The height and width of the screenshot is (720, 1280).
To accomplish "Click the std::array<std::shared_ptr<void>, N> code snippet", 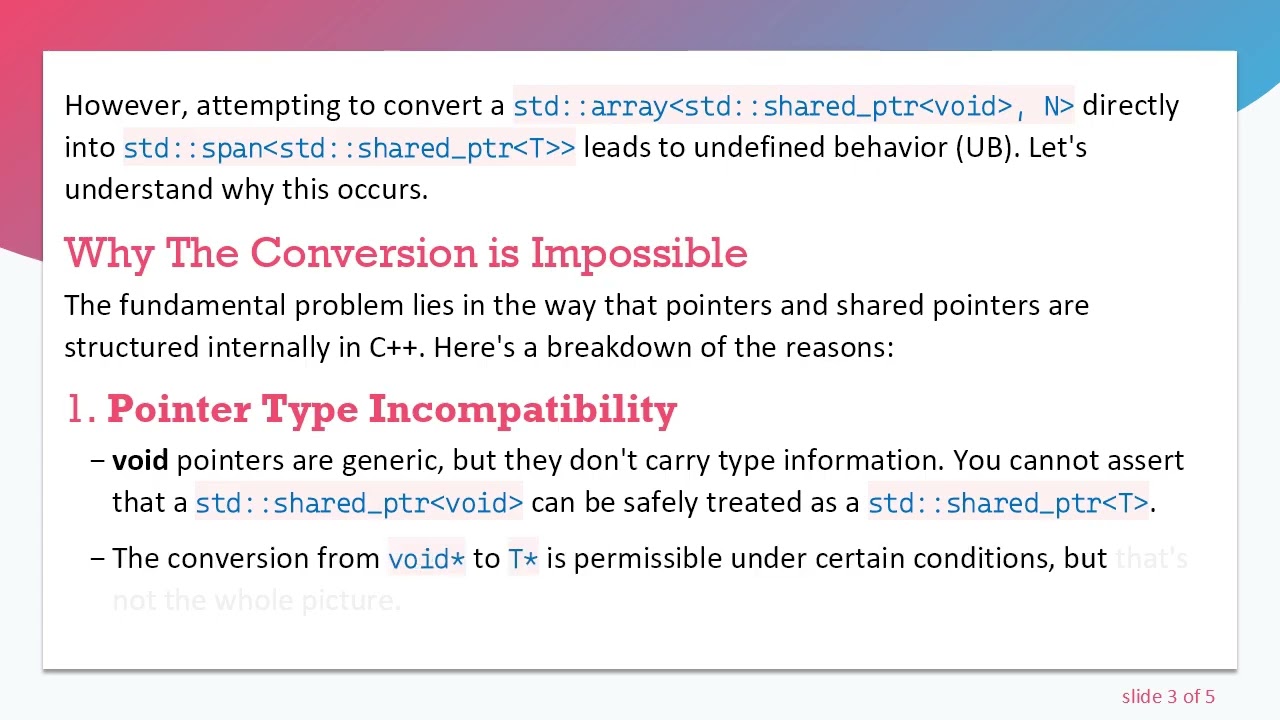I will (793, 106).
